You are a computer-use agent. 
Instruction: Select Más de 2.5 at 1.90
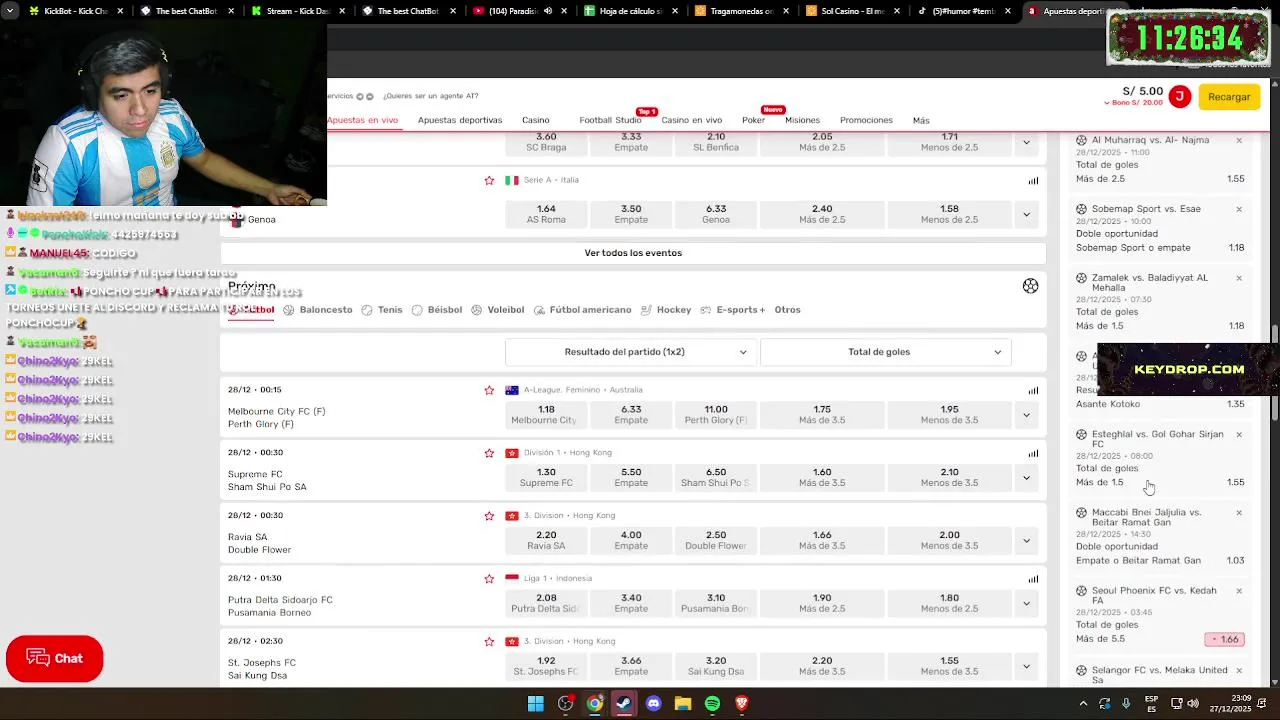822,603
